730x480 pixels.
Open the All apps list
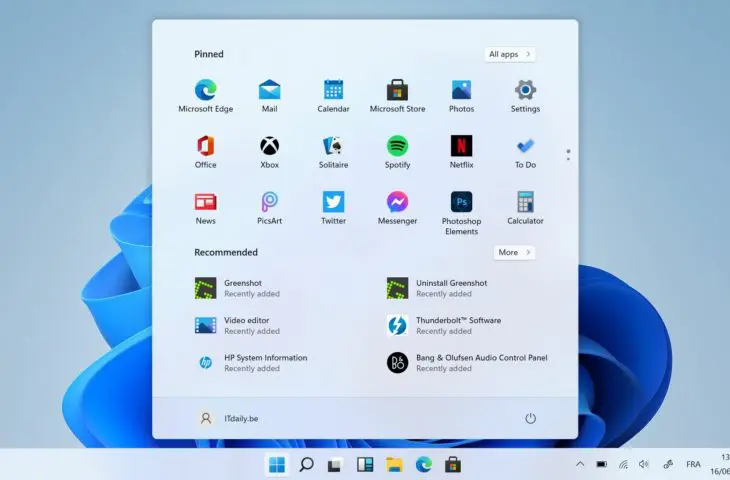point(509,54)
